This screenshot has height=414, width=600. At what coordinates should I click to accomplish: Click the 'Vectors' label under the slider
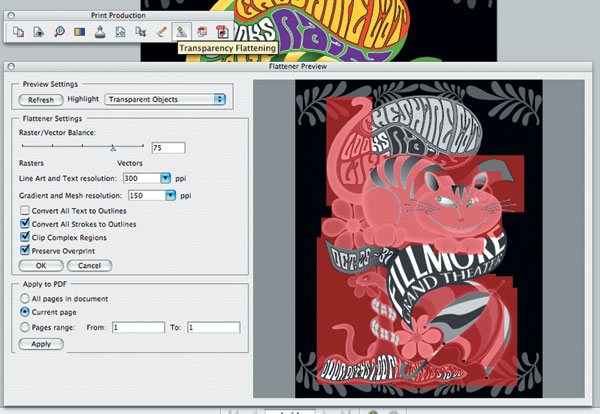click(x=130, y=163)
